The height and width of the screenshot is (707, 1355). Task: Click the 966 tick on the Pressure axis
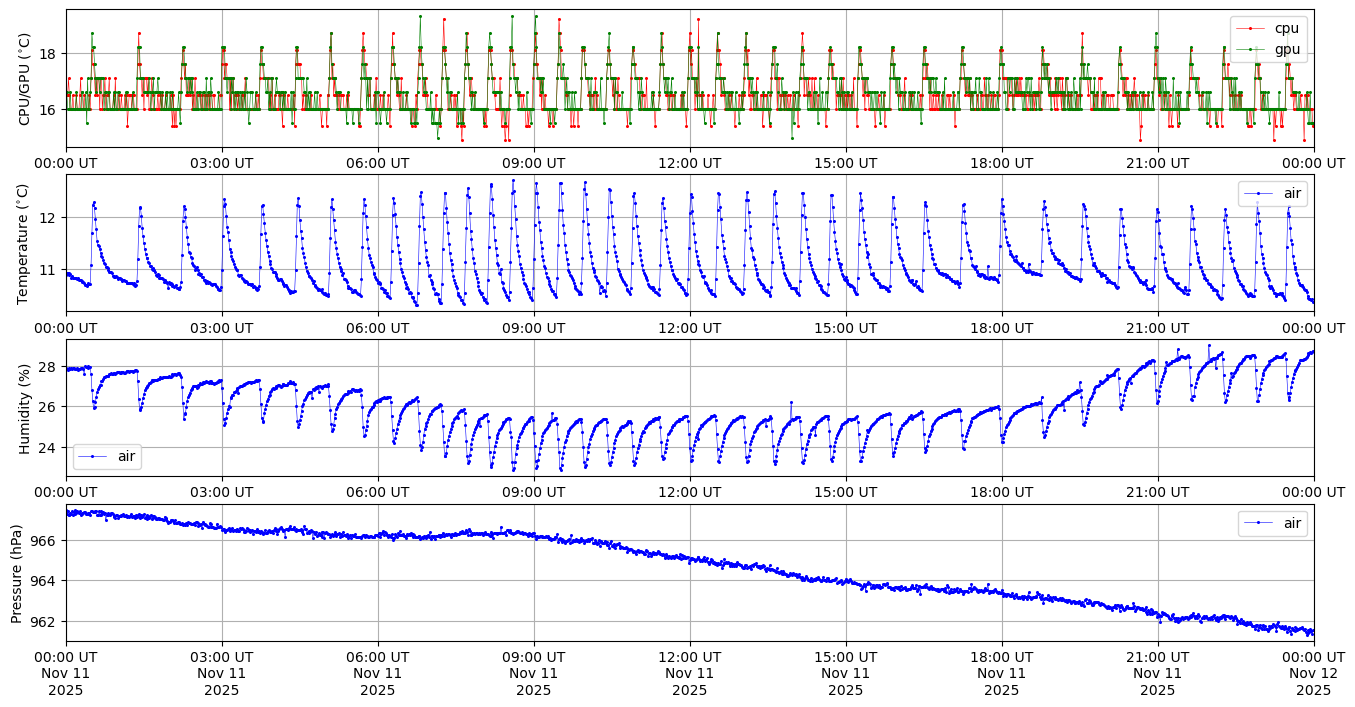click(x=45, y=540)
